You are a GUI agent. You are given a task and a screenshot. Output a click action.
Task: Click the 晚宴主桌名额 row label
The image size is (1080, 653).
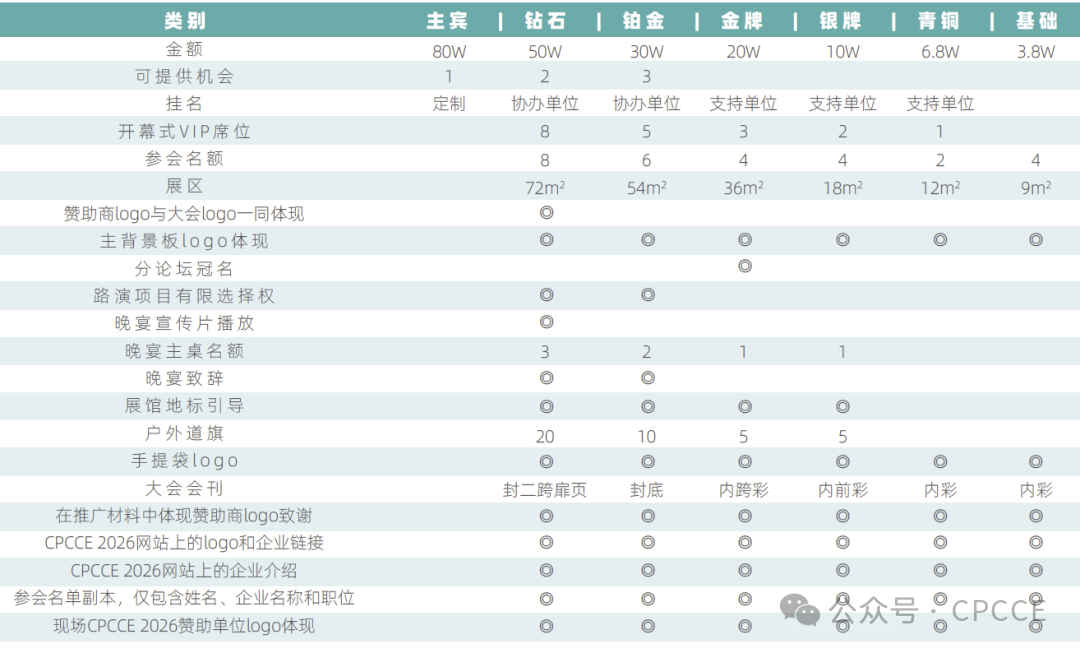coord(184,351)
